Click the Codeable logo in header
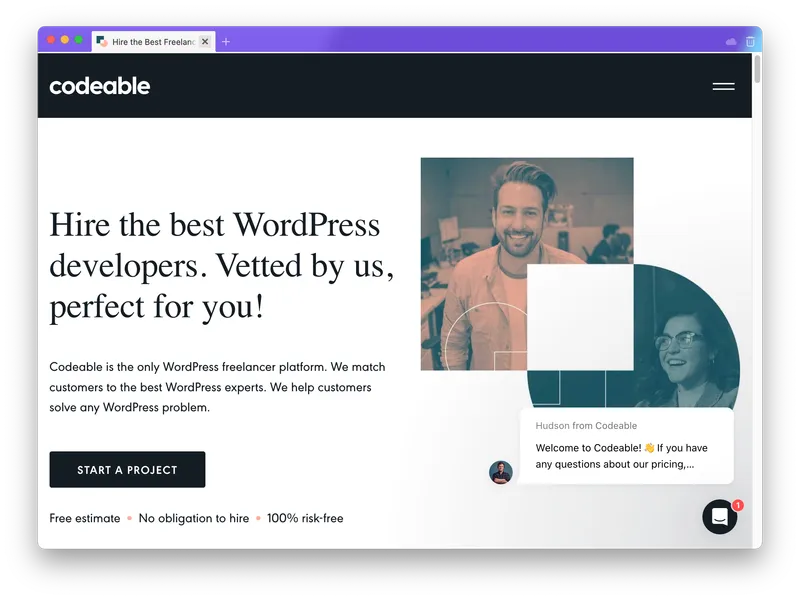 tap(100, 86)
